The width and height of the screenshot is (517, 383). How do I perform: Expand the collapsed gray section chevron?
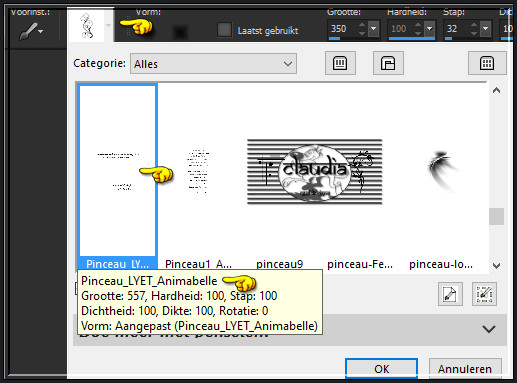[489, 329]
